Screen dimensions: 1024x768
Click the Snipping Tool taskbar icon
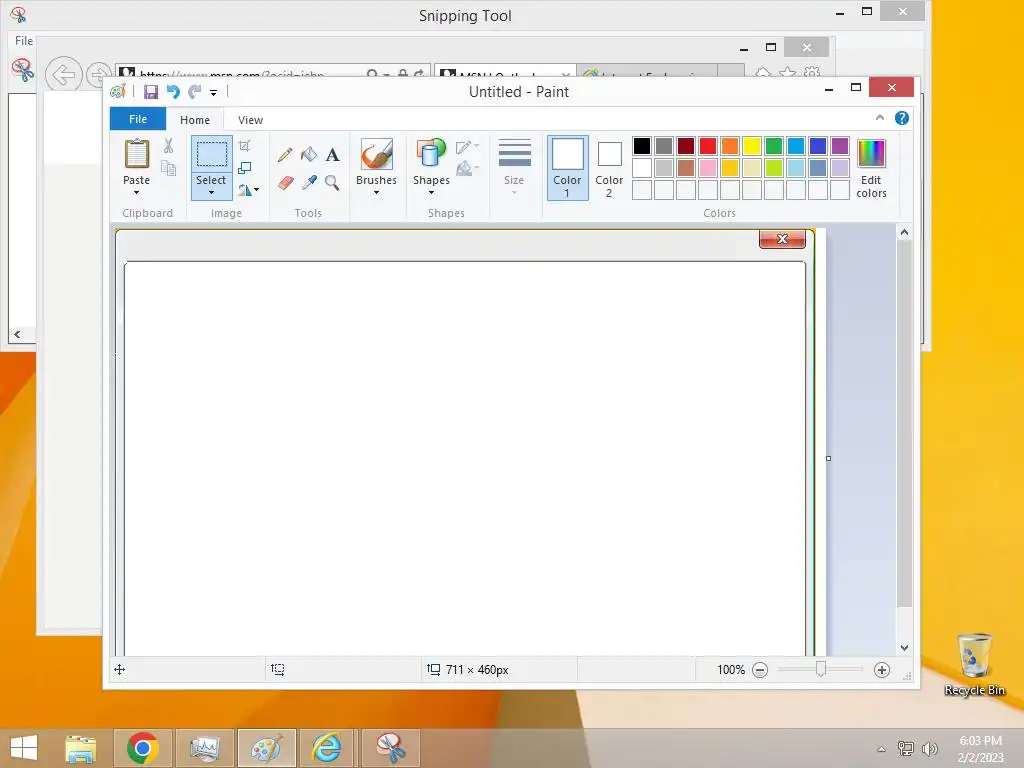pos(390,748)
